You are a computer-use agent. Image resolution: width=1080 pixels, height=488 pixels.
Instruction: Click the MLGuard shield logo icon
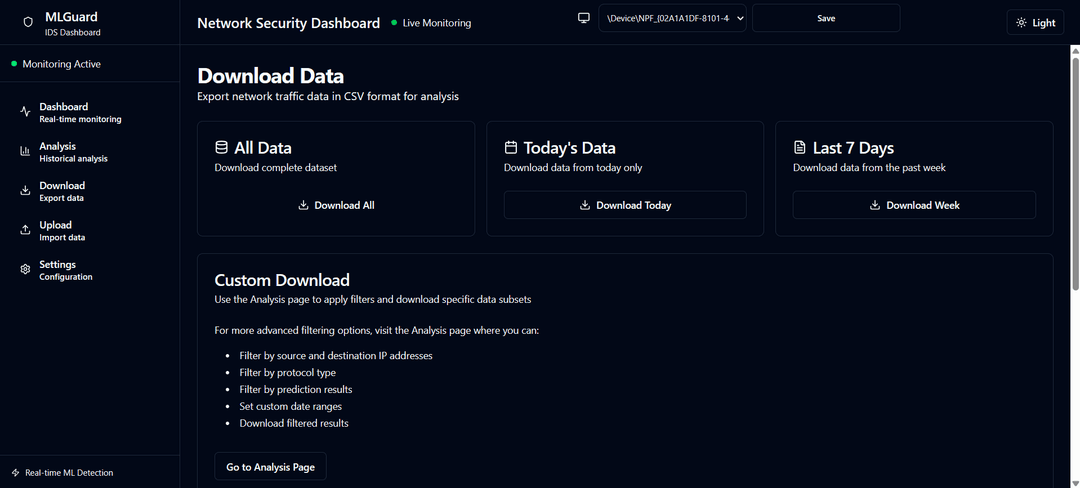pos(28,22)
